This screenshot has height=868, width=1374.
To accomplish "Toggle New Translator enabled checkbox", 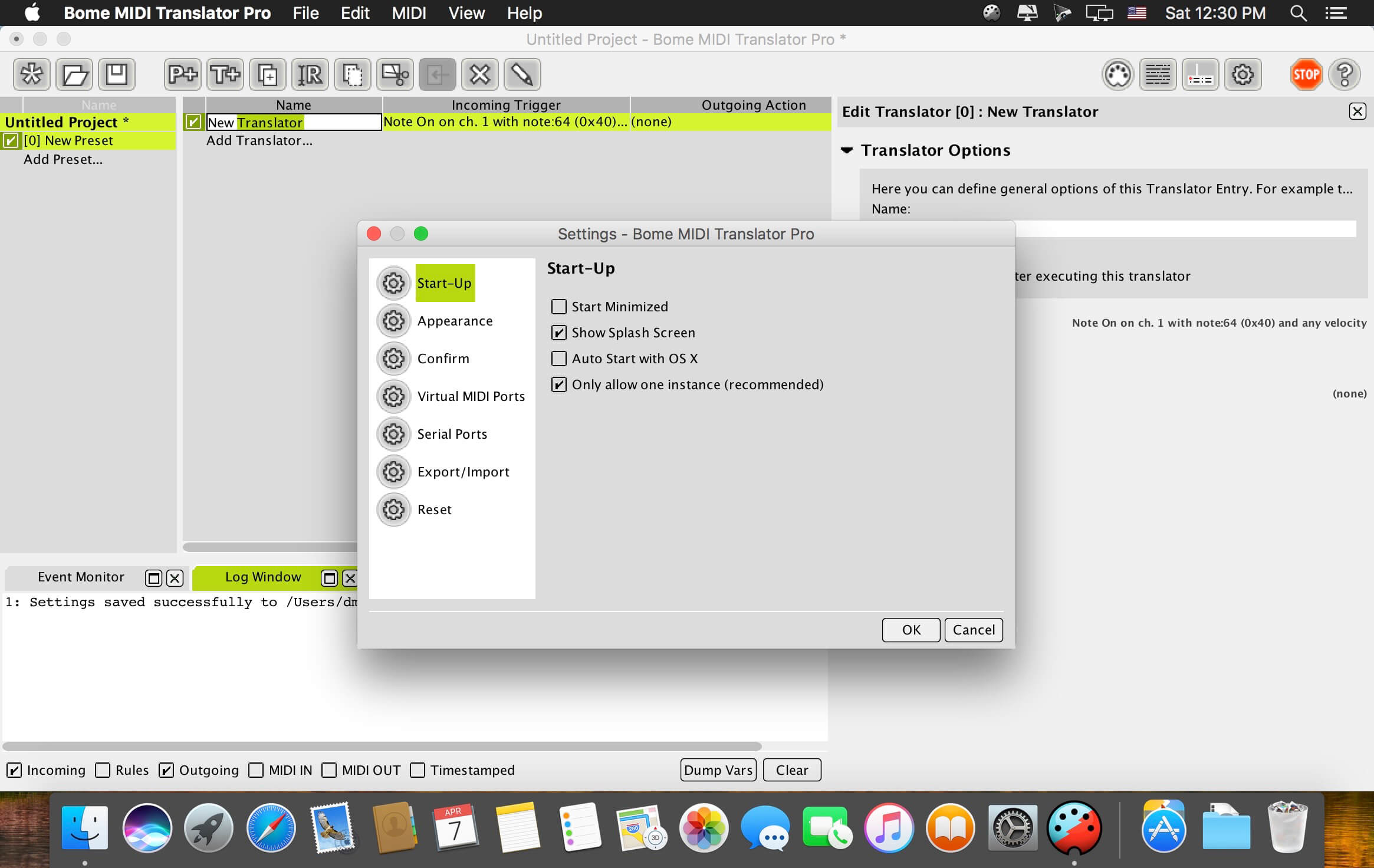I will click(193, 122).
